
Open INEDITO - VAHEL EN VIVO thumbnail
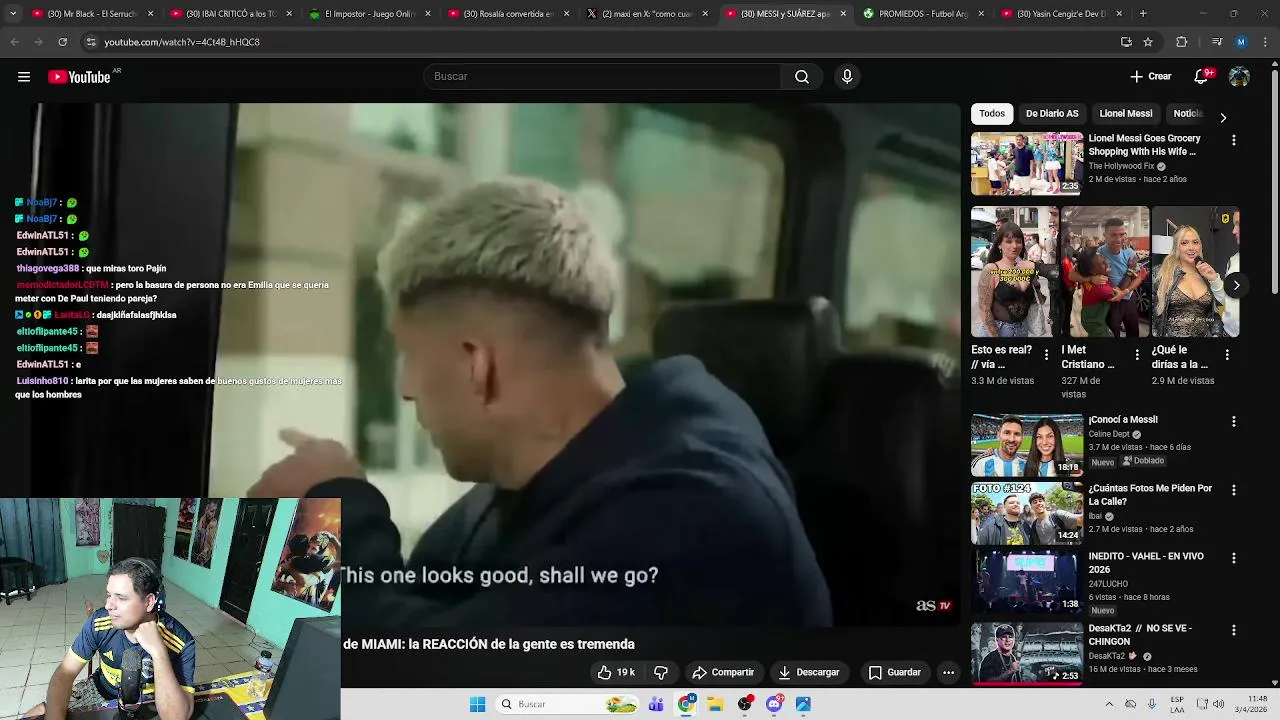(x=1027, y=581)
